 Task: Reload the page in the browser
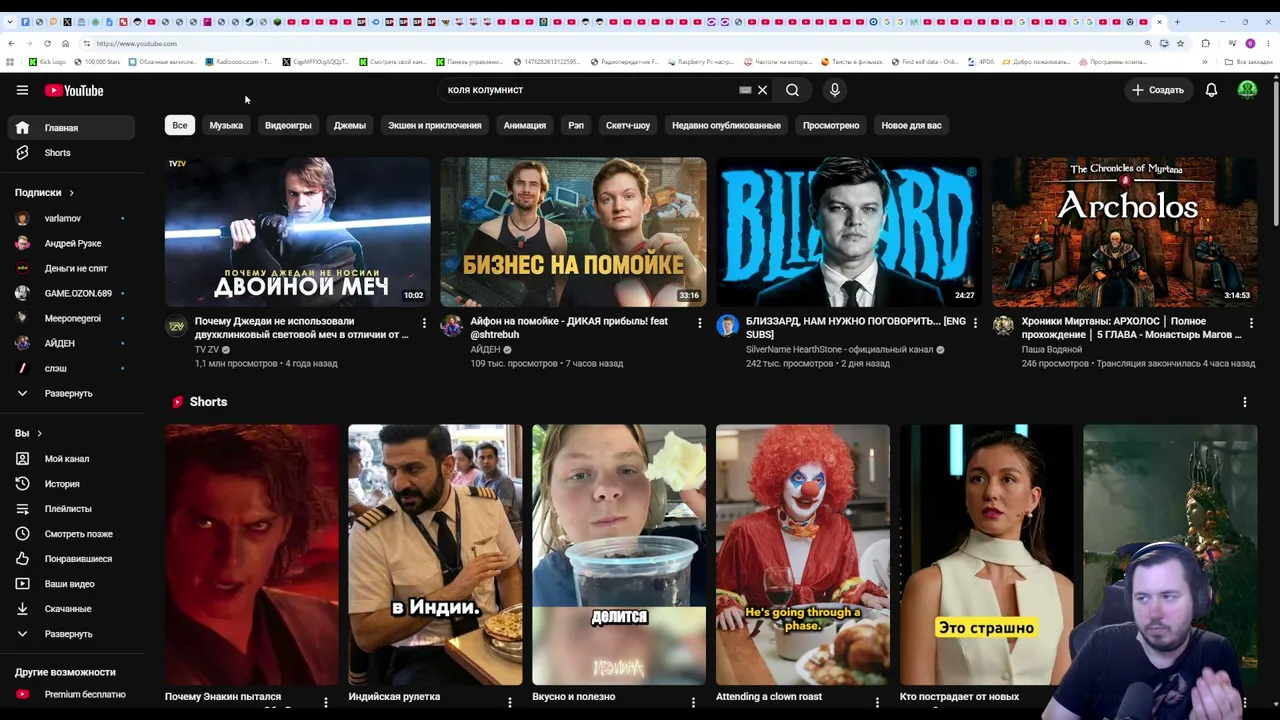(47, 43)
